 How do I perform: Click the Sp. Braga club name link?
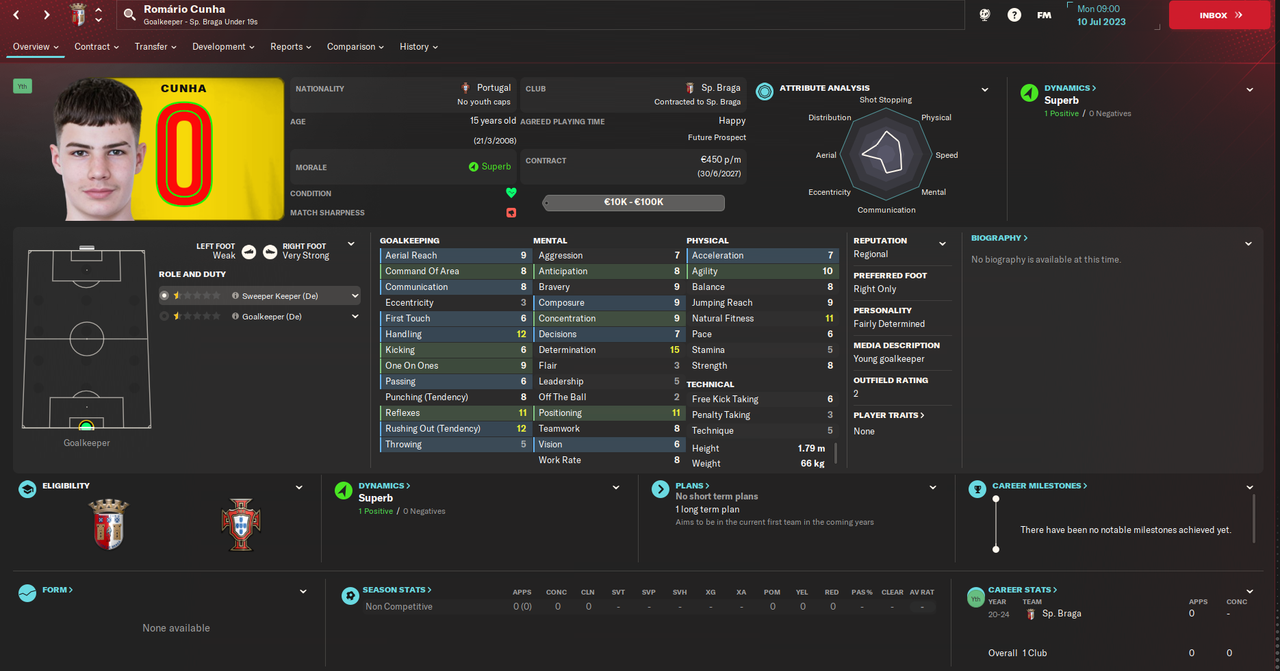[720, 88]
